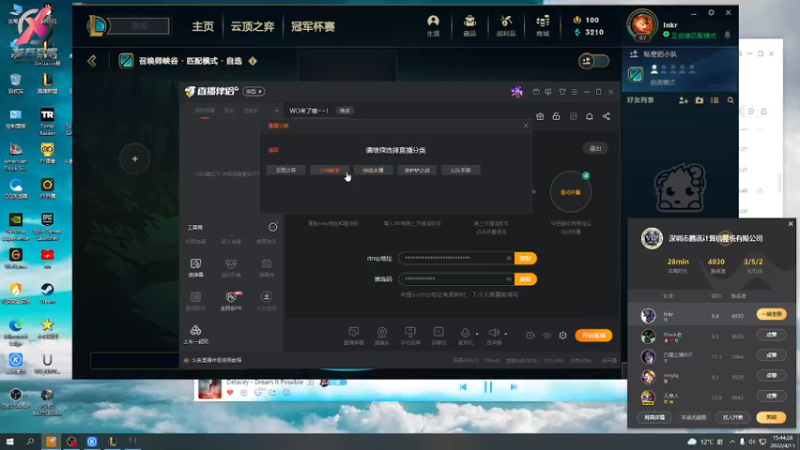The height and width of the screenshot is (450, 800).
Task: Select the highlighted orange category option
Action: [x=330, y=170]
